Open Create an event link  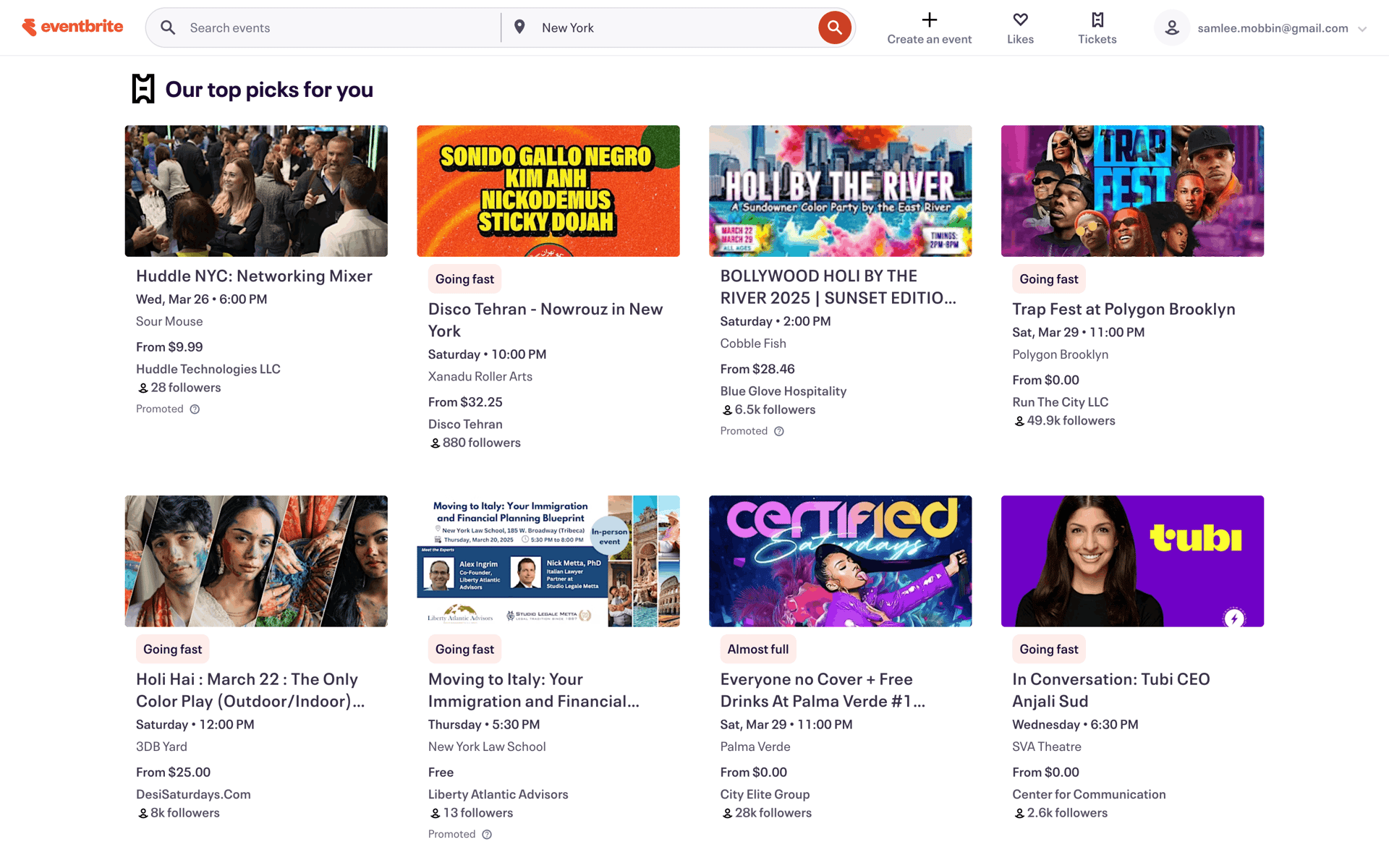click(930, 28)
